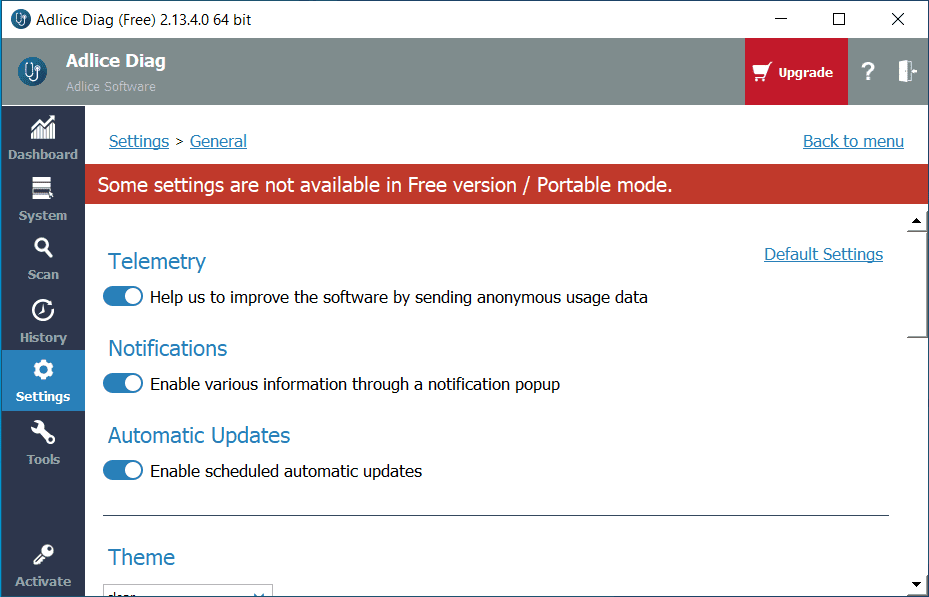
Task: Click the Automatic Updates heading
Action: point(199,435)
